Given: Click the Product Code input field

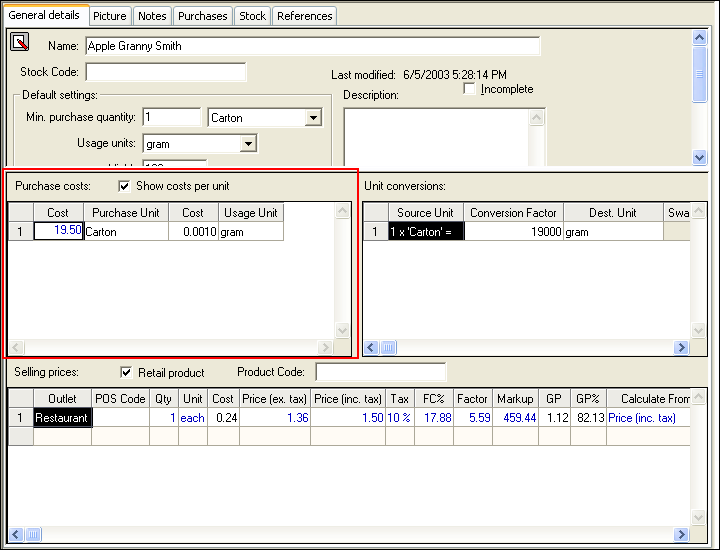Looking at the screenshot, I should [x=381, y=372].
